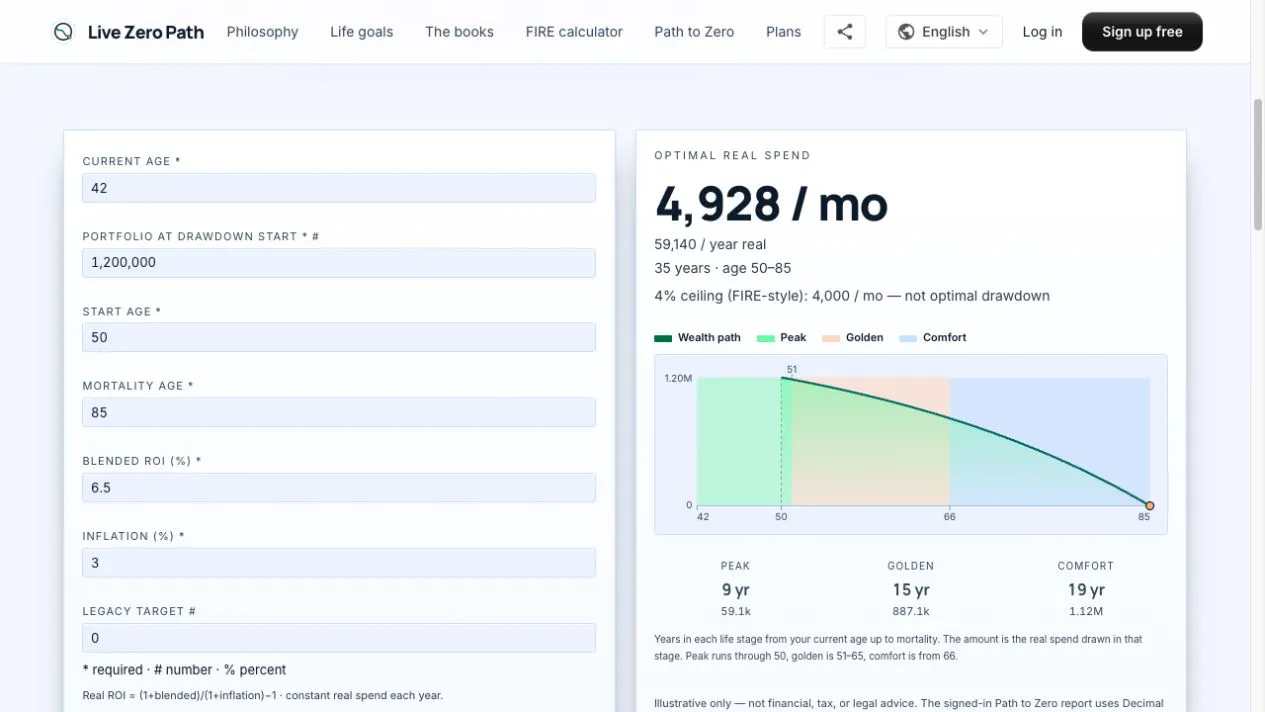The height and width of the screenshot is (712, 1265).
Task: Go to Life goals page
Action: click(361, 32)
